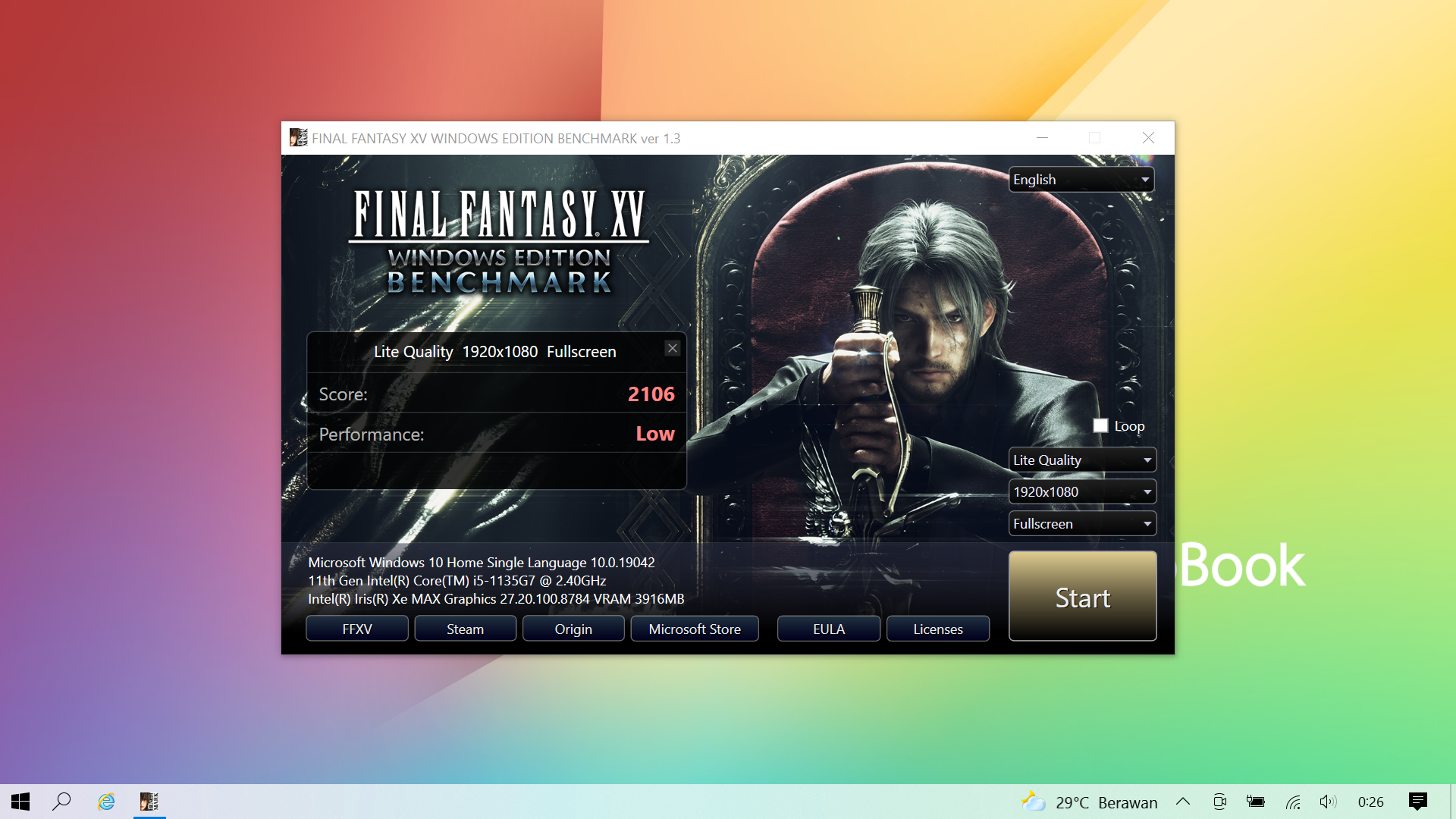
Task: Expand the English language dropdown
Action: click(1081, 180)
